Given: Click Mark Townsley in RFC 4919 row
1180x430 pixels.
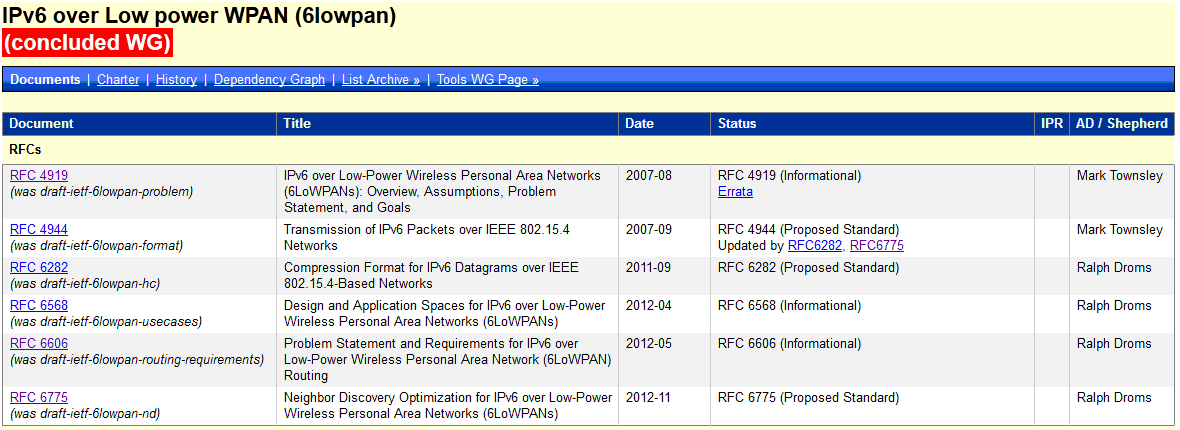Looking at the screenshot, I should click(1120, 175).
